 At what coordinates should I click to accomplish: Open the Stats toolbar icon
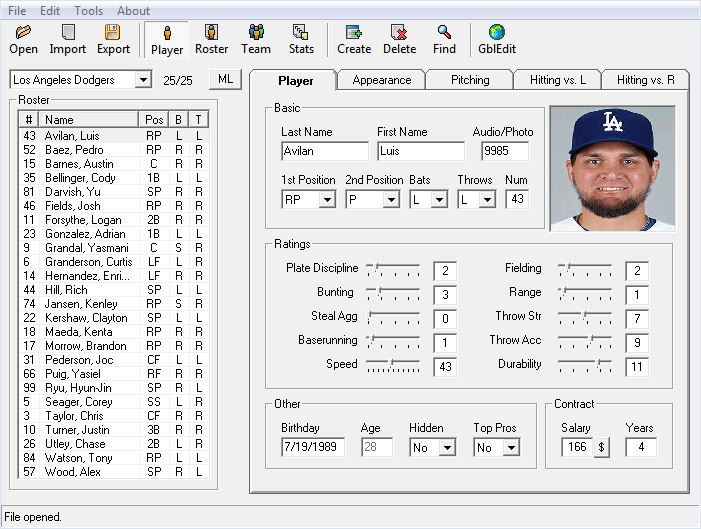pyautogui.click(x=301, y=39)
